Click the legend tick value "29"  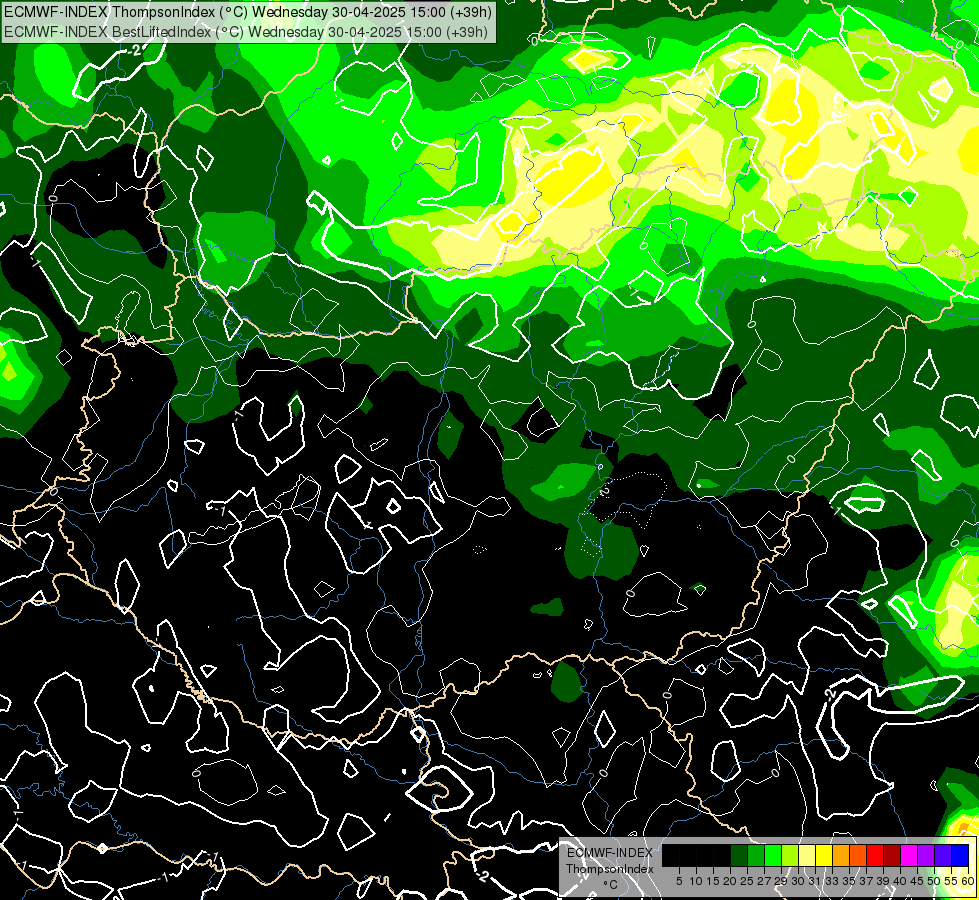coord(781,881)
